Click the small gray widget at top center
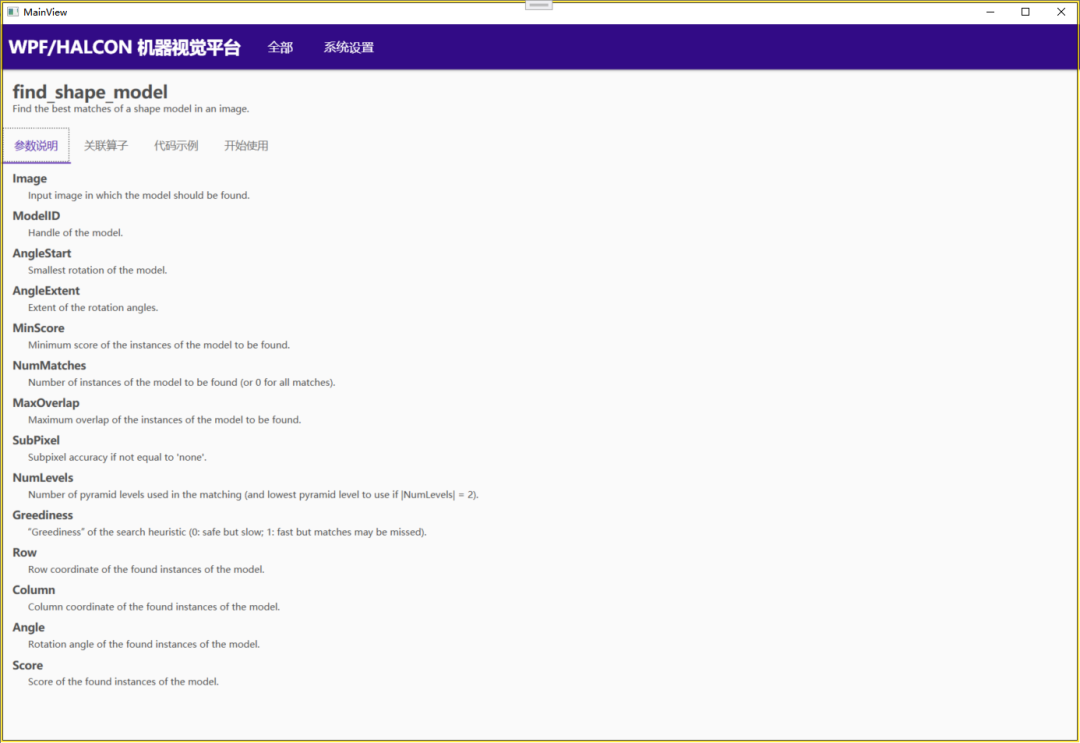The width and height of the screenshot is (1080, 743). pos(538,4)
